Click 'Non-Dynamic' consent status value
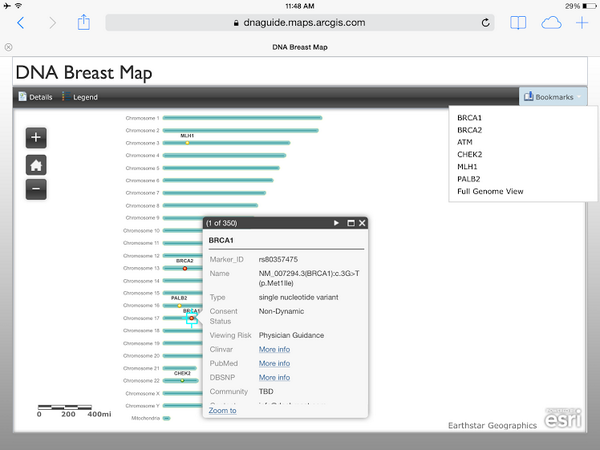This screenshot has width=600, height=450. click(281, 311)
